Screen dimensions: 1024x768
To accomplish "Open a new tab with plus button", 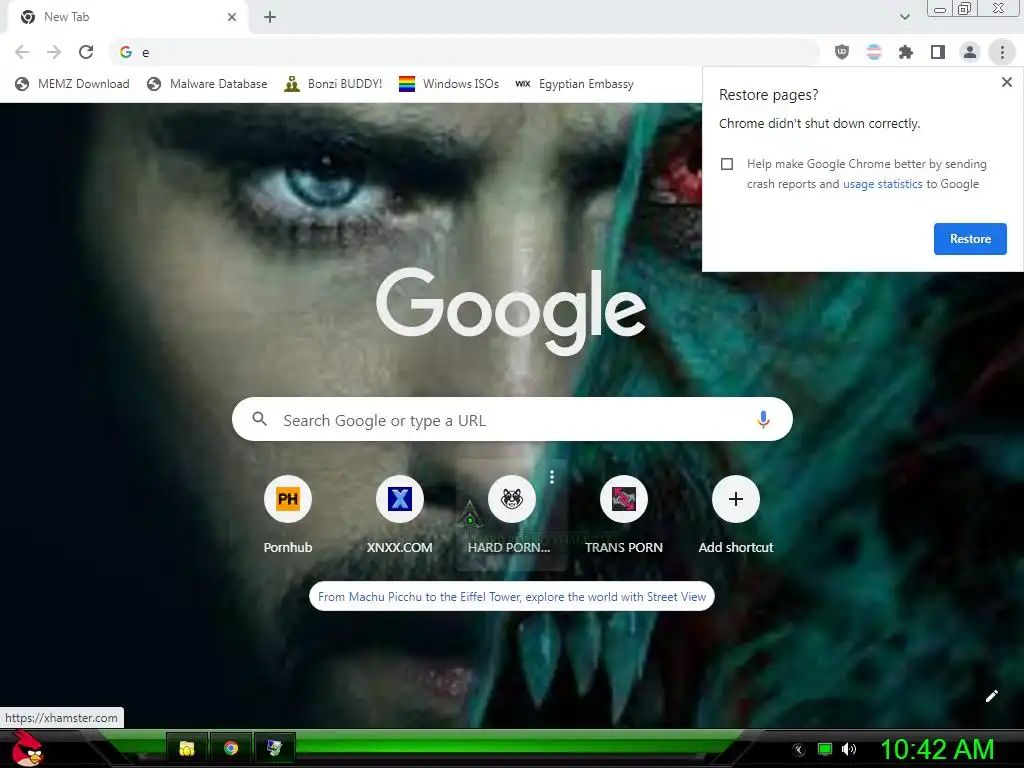I will tap(270, 17).
